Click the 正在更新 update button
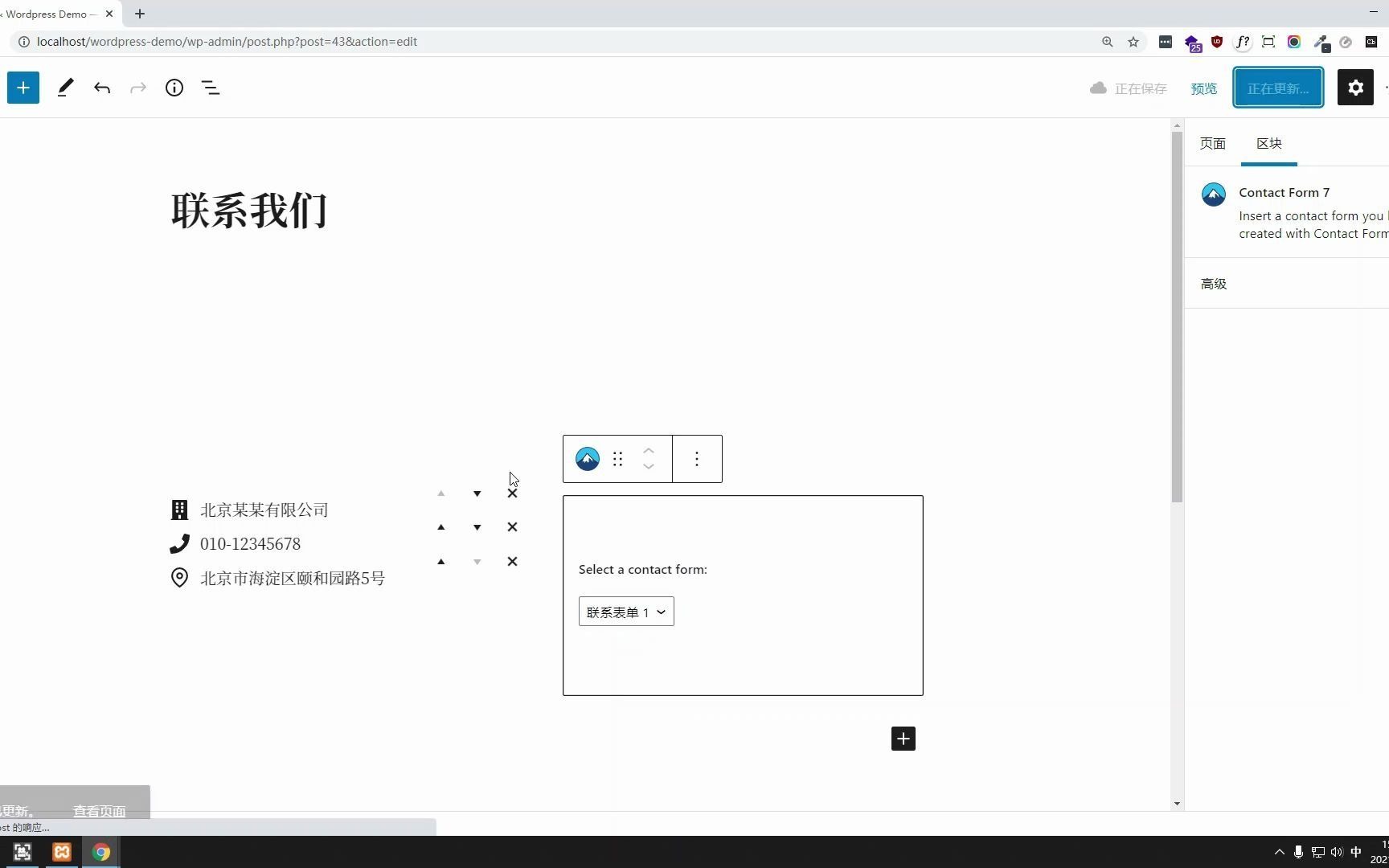 [1278, 88]
